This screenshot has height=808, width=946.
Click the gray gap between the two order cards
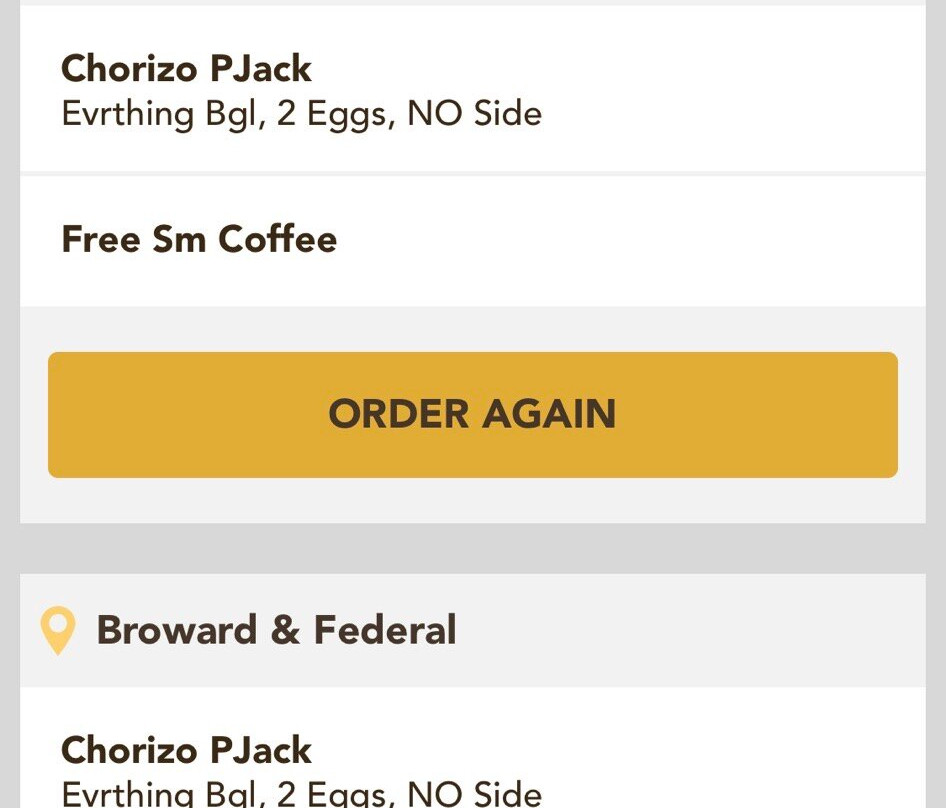click(x=473, y=549)
